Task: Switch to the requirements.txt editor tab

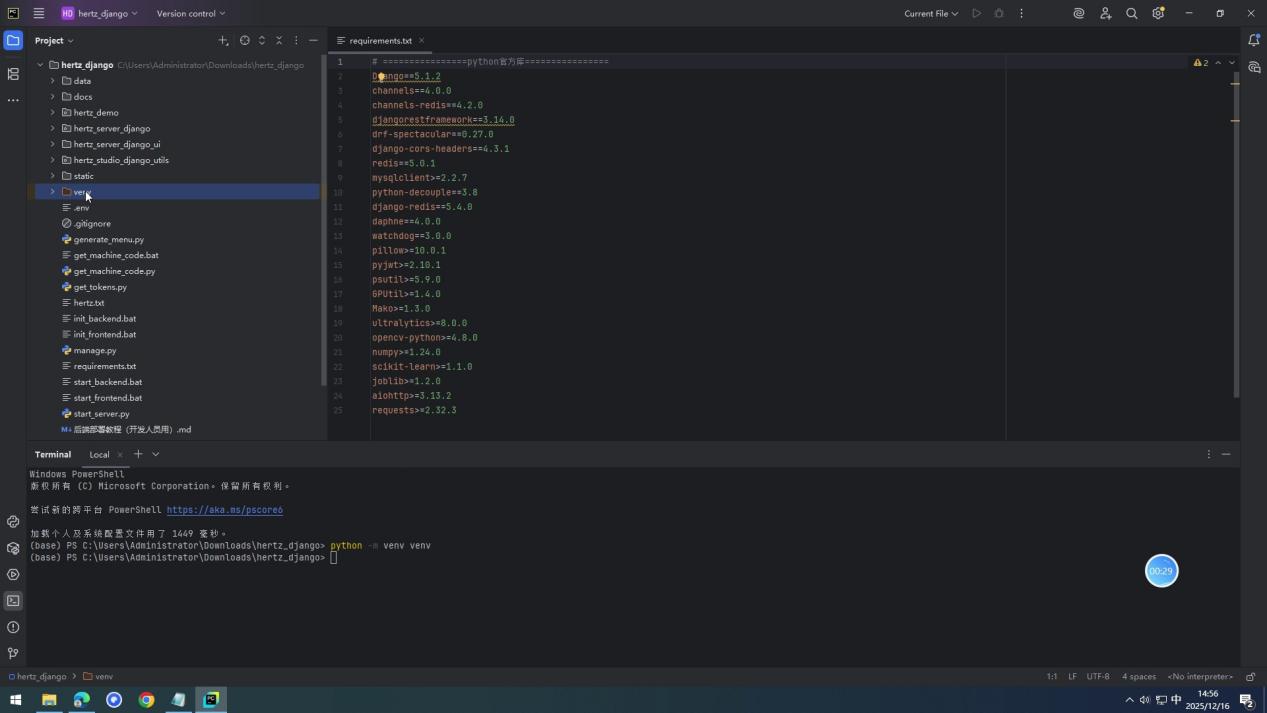Action: click(x=379, y=41)
